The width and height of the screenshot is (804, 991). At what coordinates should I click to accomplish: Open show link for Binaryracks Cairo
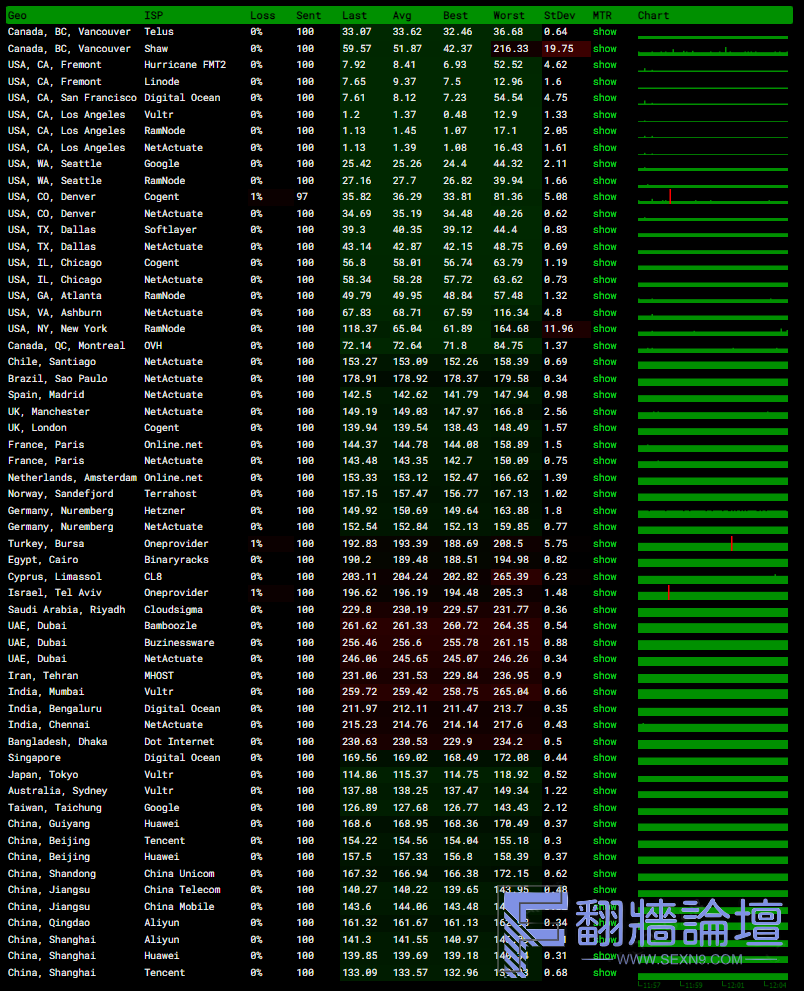click(604, 559)
